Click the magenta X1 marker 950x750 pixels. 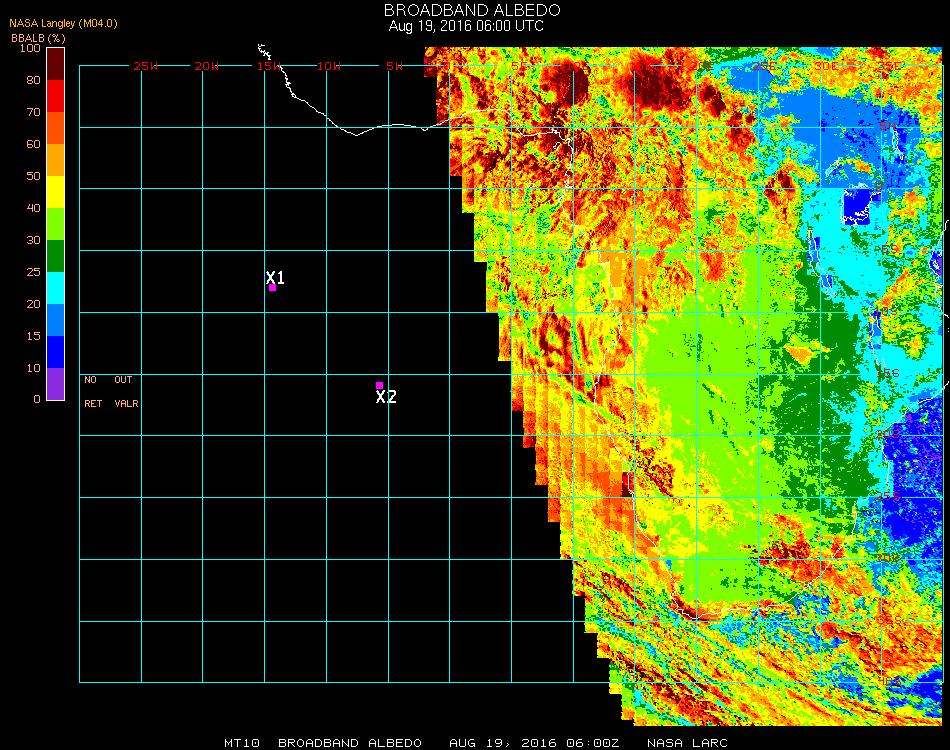point(272,288)
